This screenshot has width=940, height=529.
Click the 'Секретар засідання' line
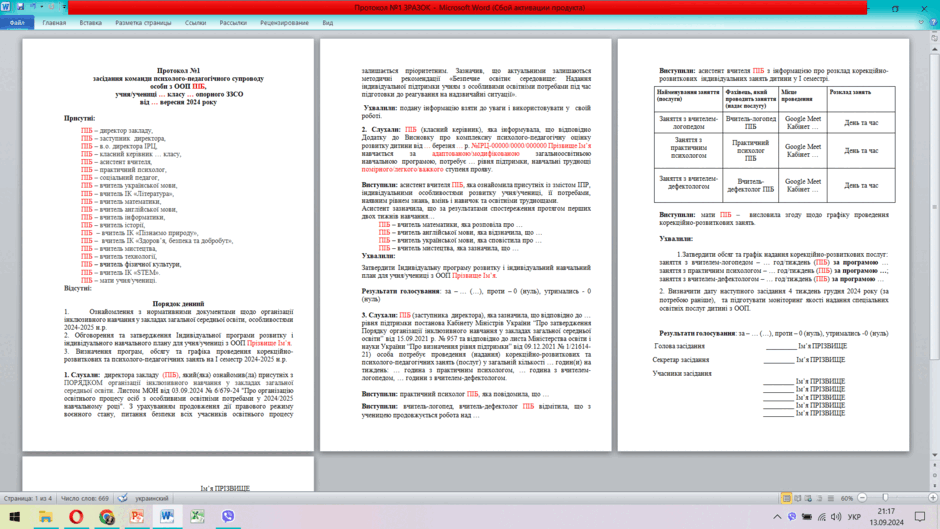(x=680, y=360)
